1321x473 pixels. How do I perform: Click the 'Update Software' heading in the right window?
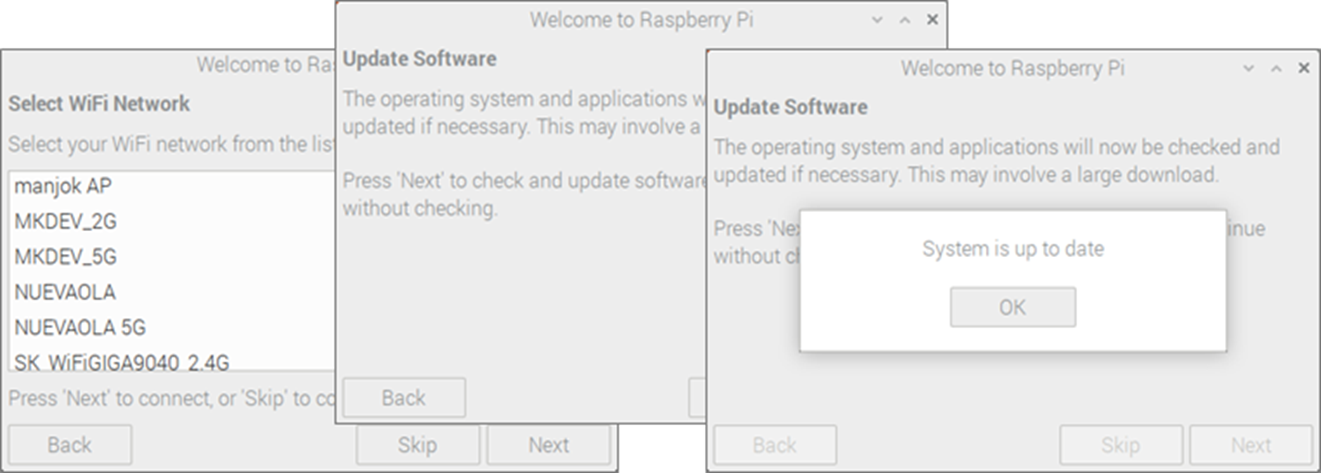coord(791,106)
